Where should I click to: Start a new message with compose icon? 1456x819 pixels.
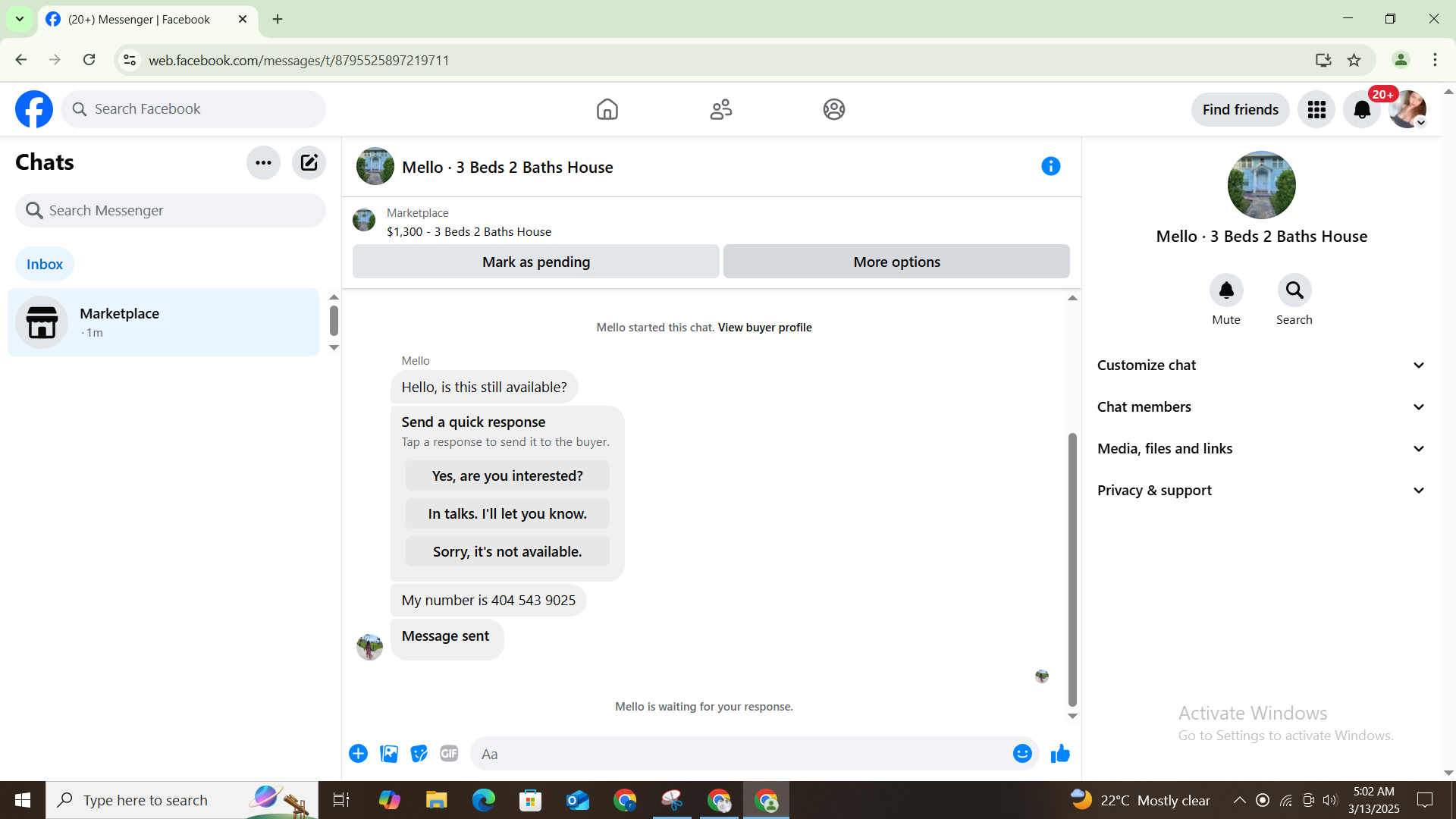click(309, 162)
